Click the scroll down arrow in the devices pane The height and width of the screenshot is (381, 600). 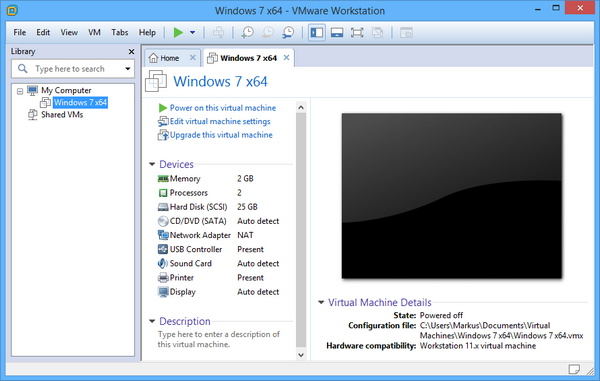tap(301, 355)
